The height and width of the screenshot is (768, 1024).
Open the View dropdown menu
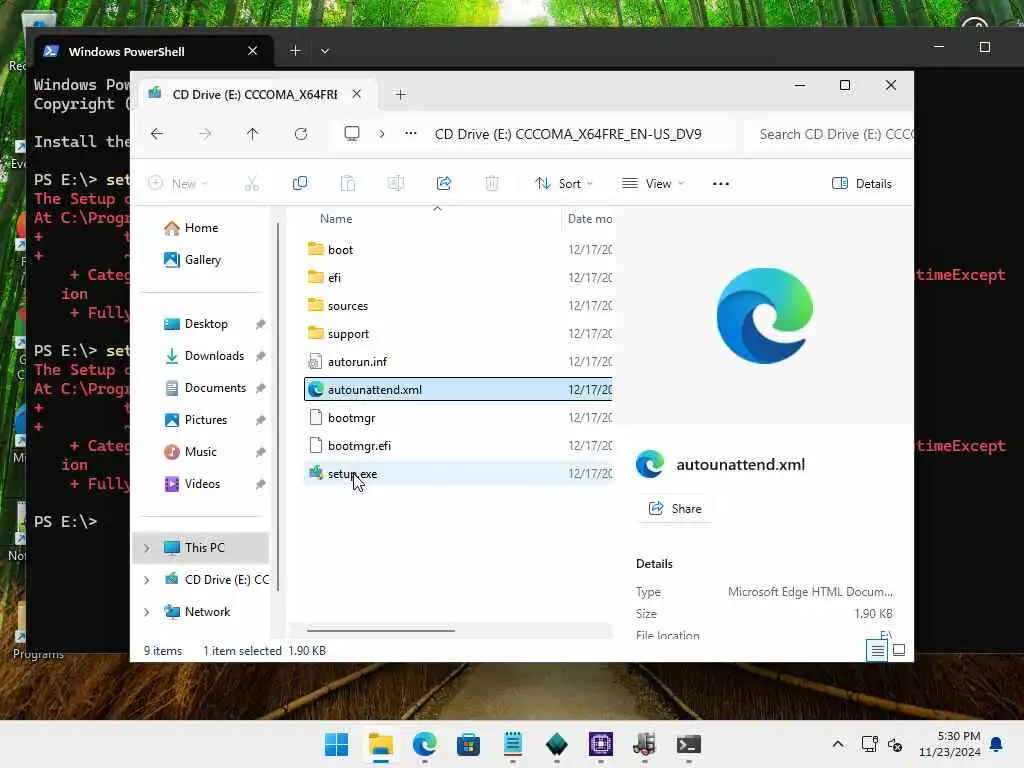pyautogui.click(x=653, y=184)
